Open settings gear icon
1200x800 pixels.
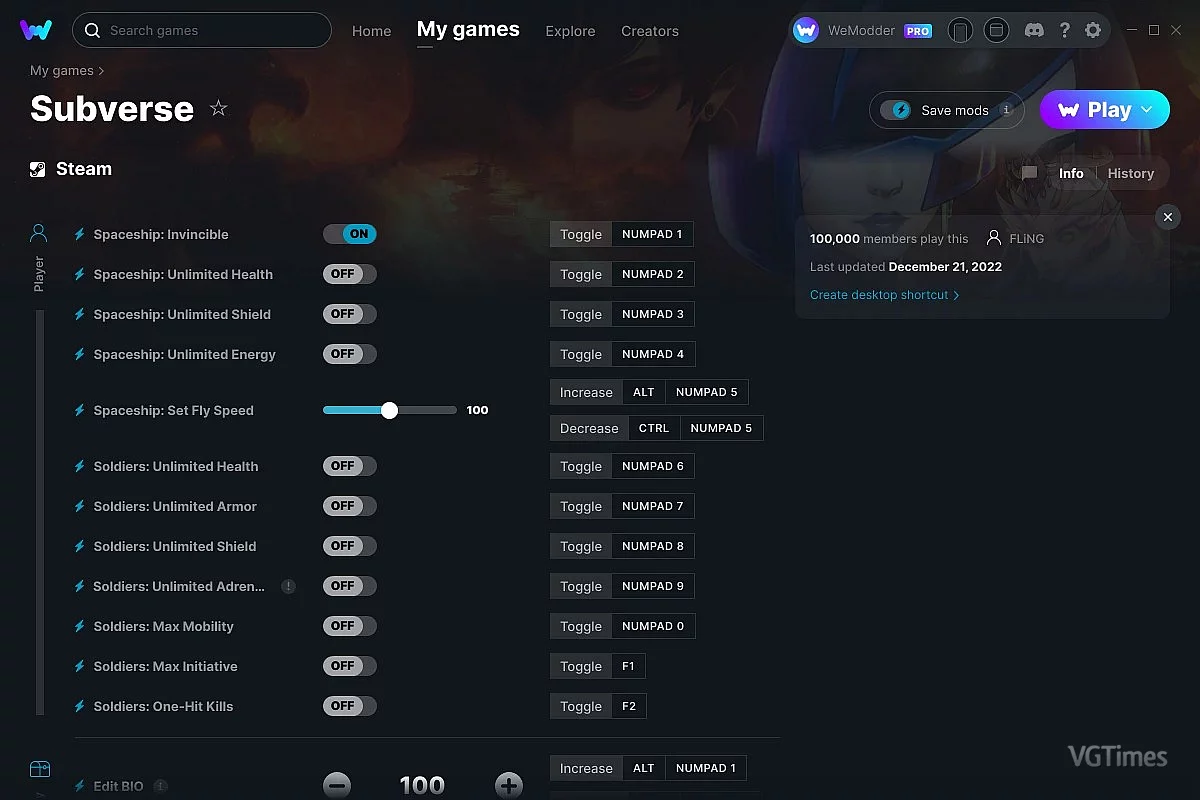[x=1093, y=30]
